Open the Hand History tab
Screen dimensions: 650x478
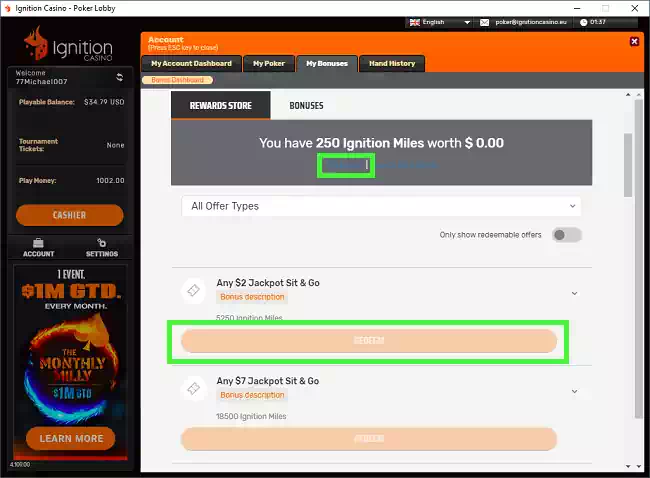pyautogui.click(x=392, y=63)
